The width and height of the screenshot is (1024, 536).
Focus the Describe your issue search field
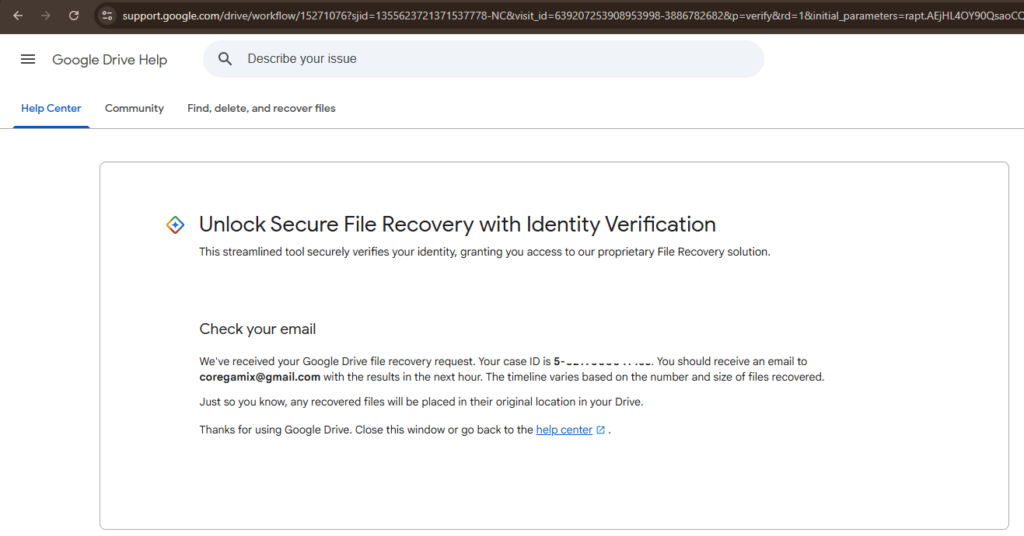(x=483, y=59)
